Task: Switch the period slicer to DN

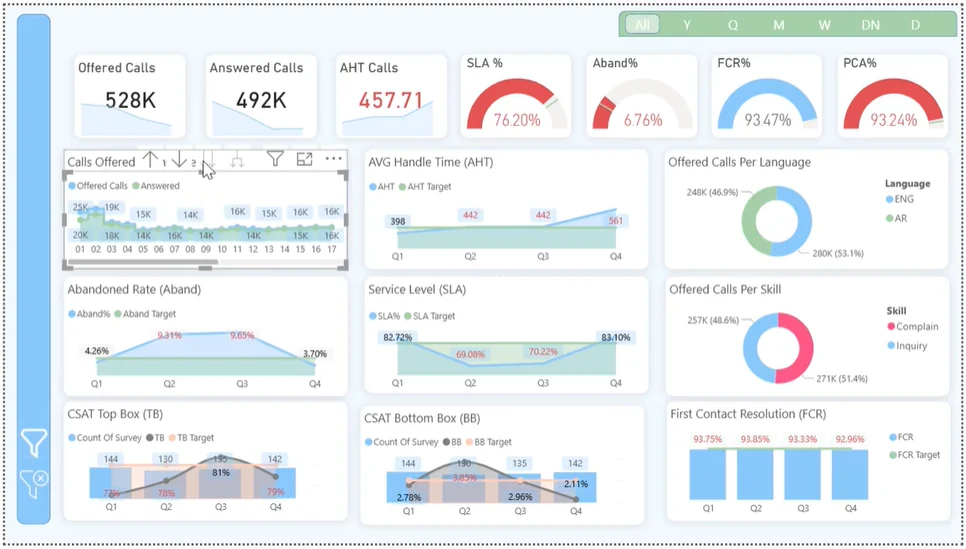Action: tap(871, 25)
